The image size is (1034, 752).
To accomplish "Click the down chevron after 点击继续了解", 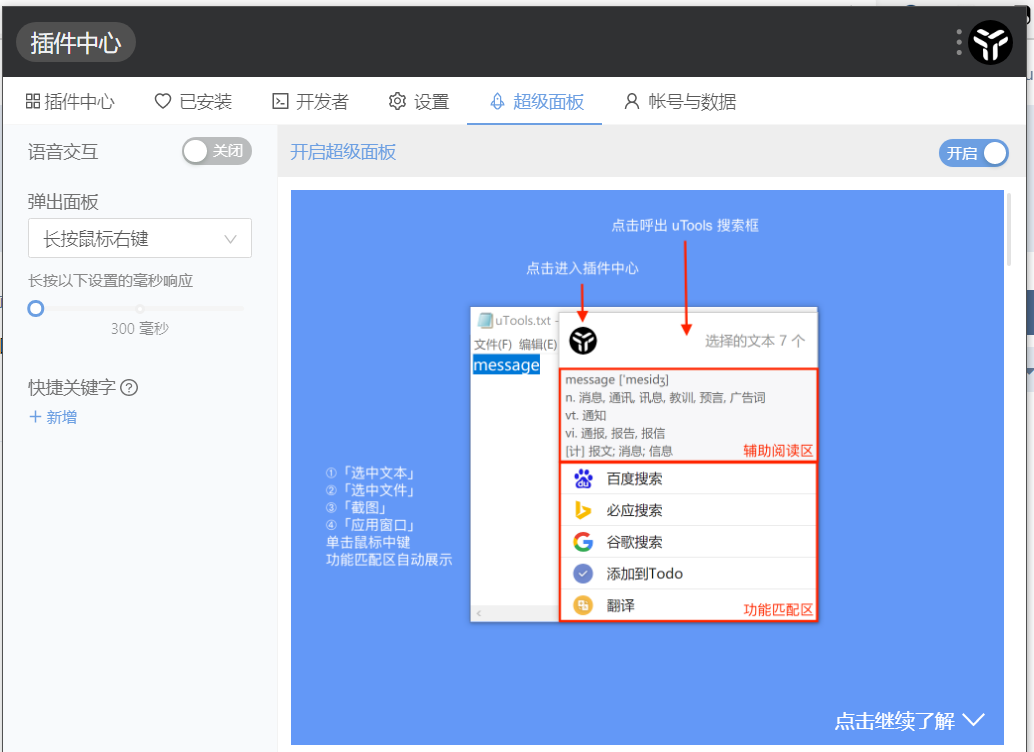I will coord(973,720).
